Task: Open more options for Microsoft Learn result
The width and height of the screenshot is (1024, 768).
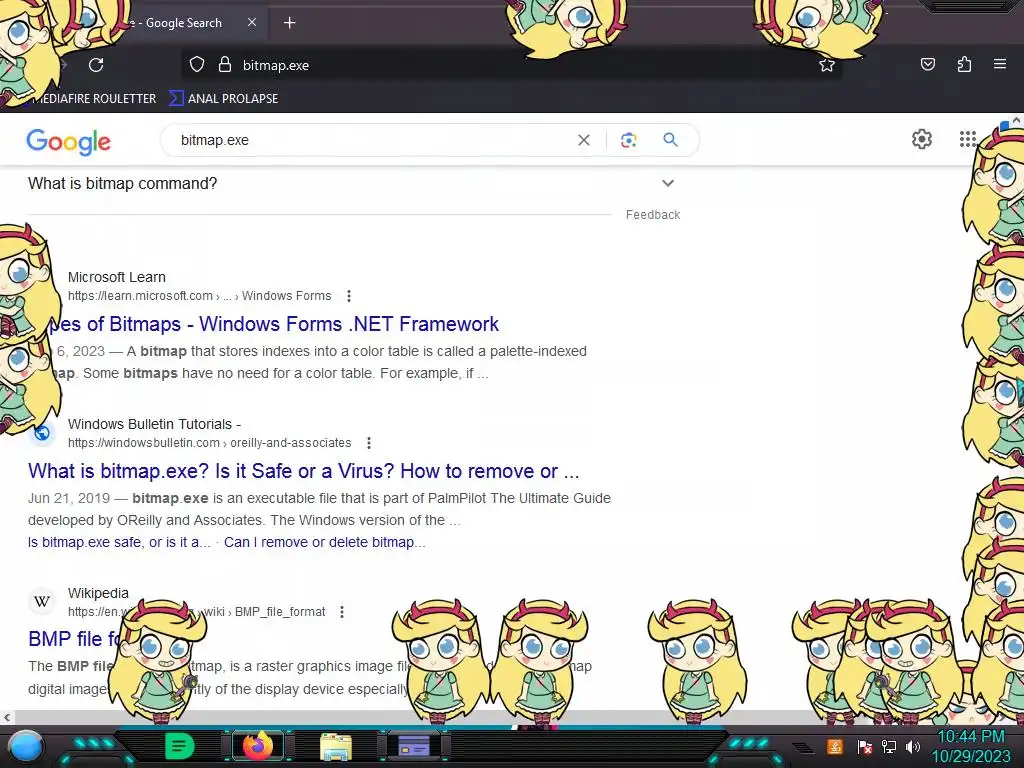Action: click(349, 296)
